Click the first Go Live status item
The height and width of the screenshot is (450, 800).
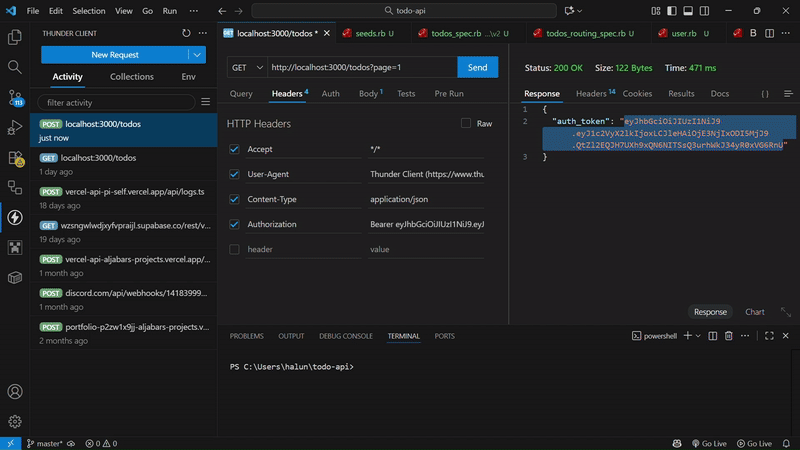[x=709, y=443]
